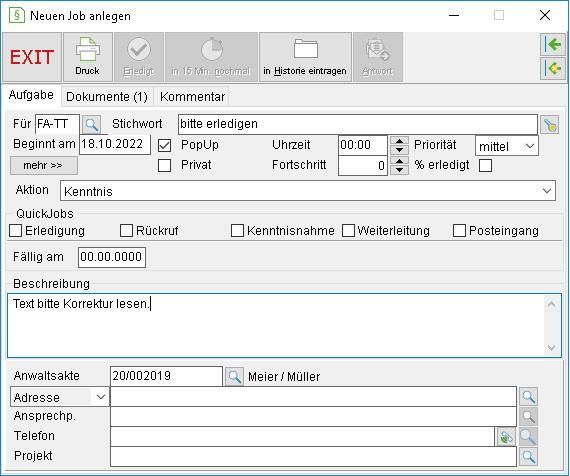Close the 'Neuen Job anlegen' window

(545, 15)
